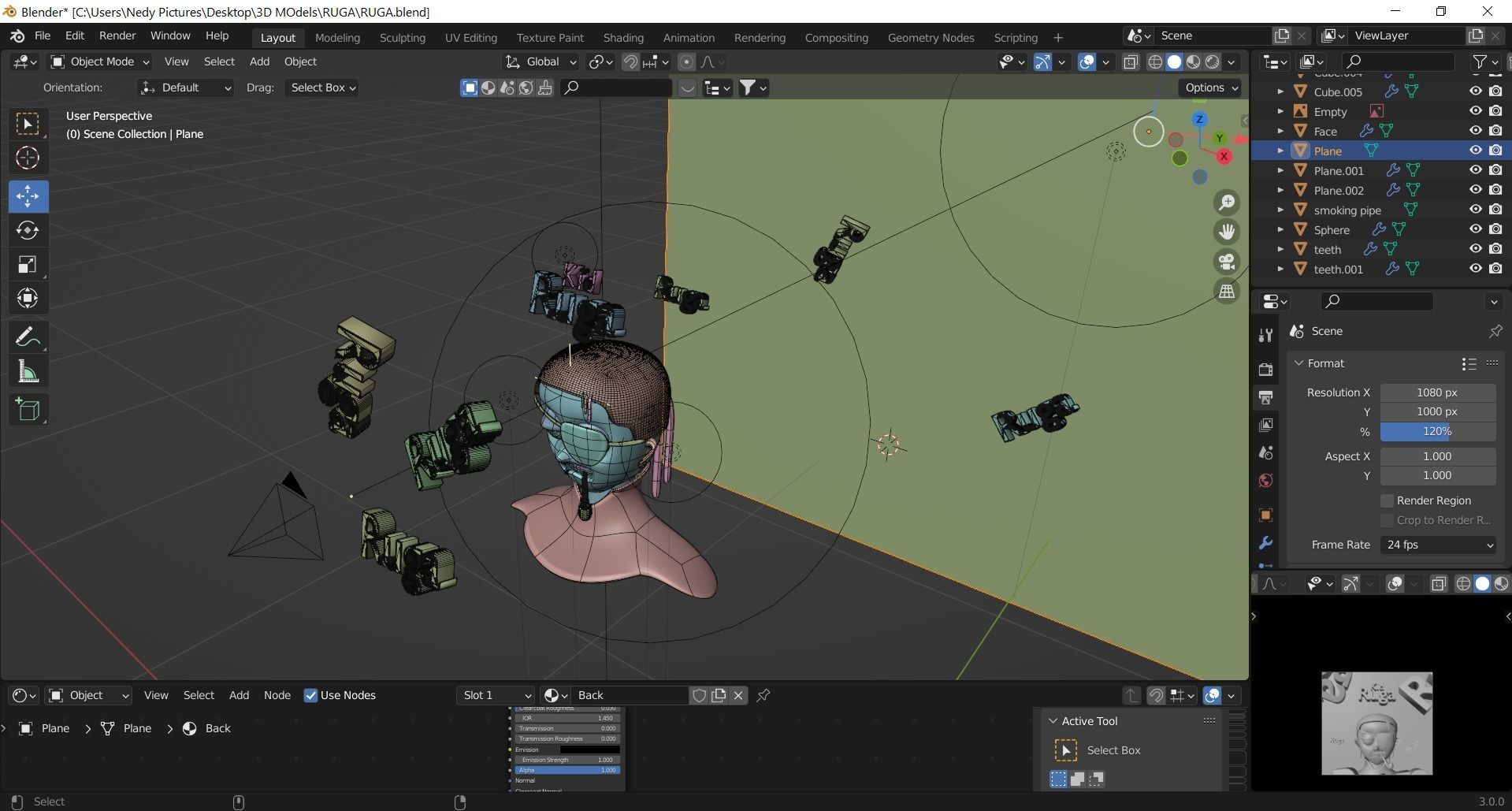Pin the Scene properties panel
Viewport: 1512px width, 811px height.
pyautogui.click(x=1495, y=332)
